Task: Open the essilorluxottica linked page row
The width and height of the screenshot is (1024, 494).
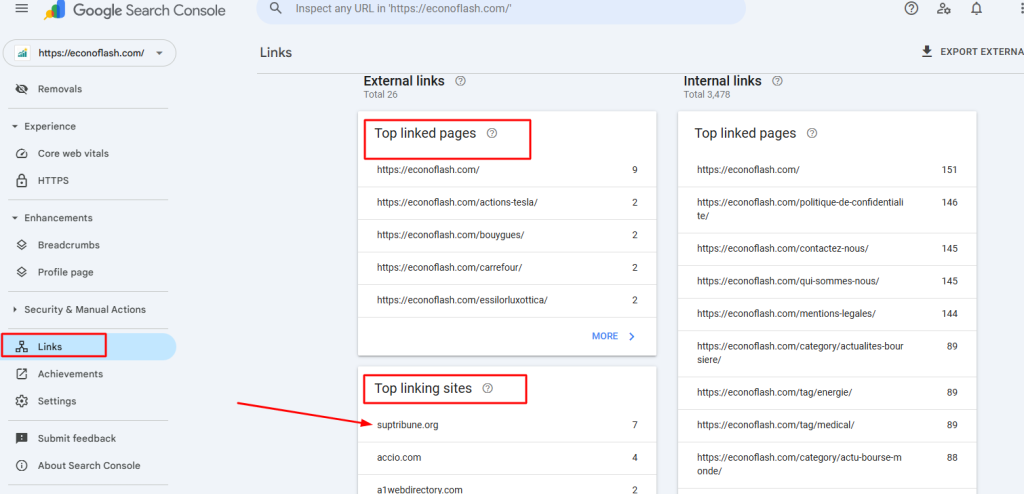Action: pyautogui.click(x=507, y=301)
